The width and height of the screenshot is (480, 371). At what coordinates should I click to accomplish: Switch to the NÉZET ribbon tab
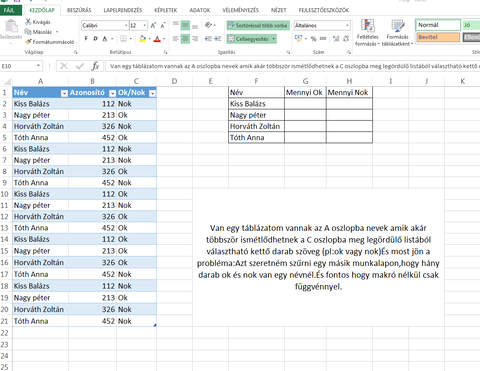coord(278,10)
